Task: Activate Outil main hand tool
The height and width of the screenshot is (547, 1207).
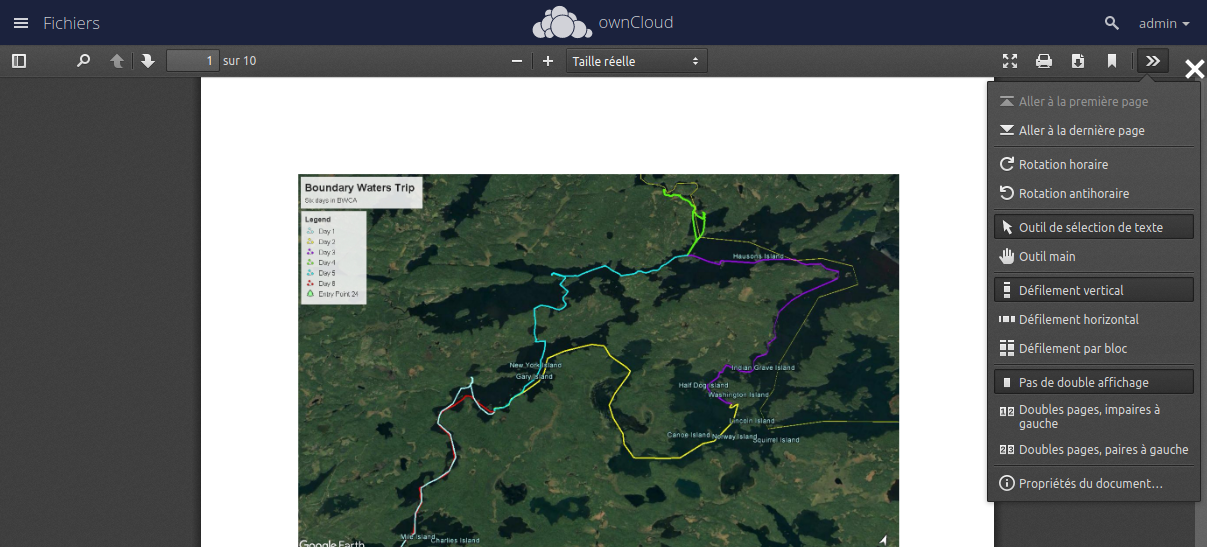Action: tap(1094, 256)
